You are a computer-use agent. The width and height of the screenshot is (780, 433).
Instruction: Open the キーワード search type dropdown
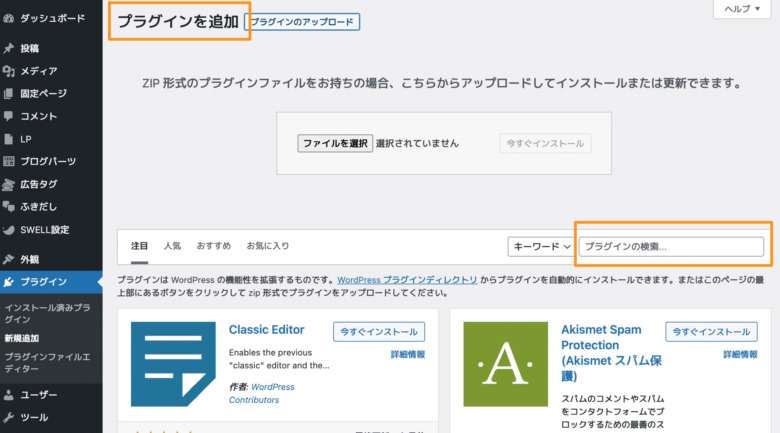[x=540, y=246]
